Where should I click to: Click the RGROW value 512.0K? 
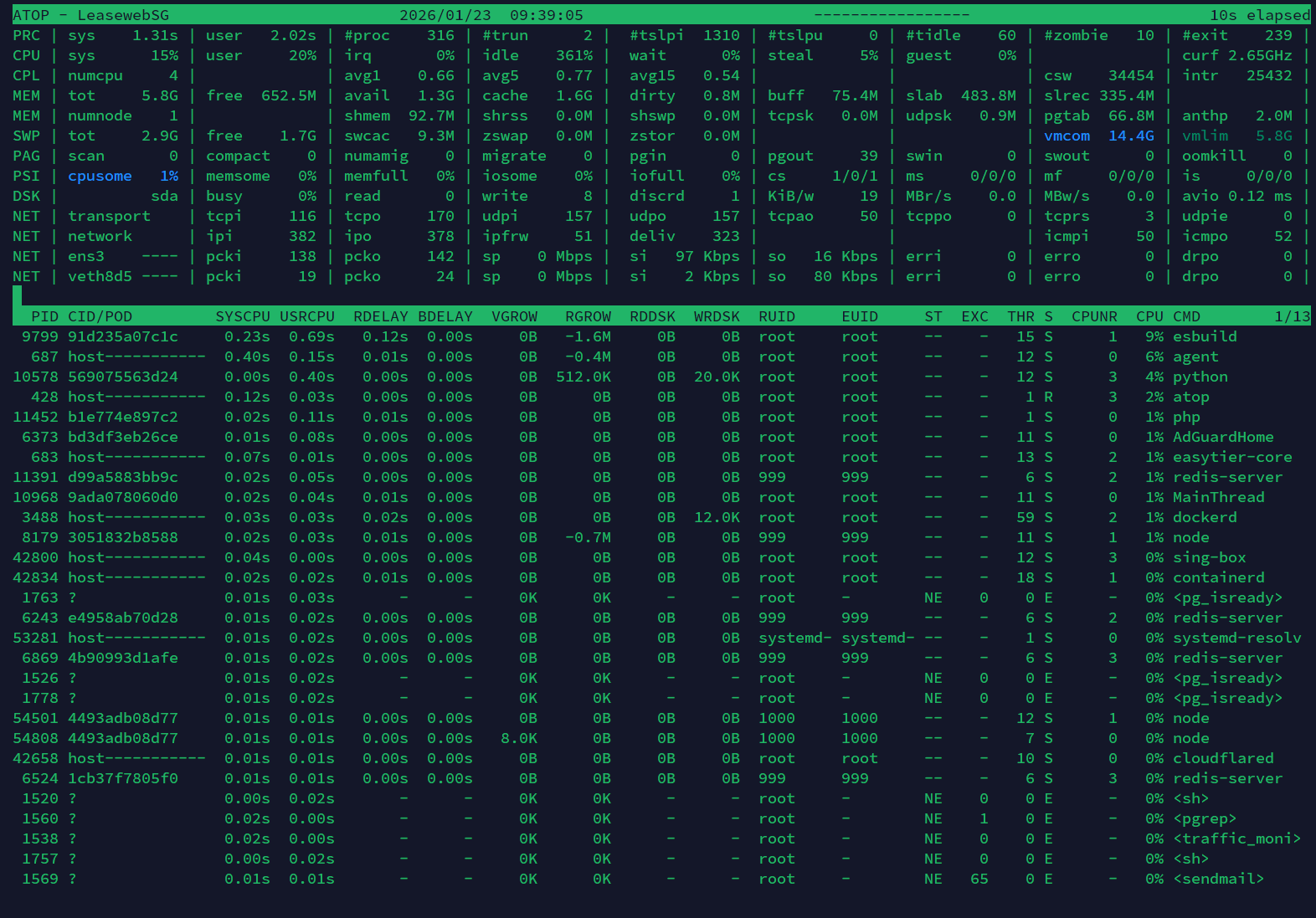tap(583, 377)
